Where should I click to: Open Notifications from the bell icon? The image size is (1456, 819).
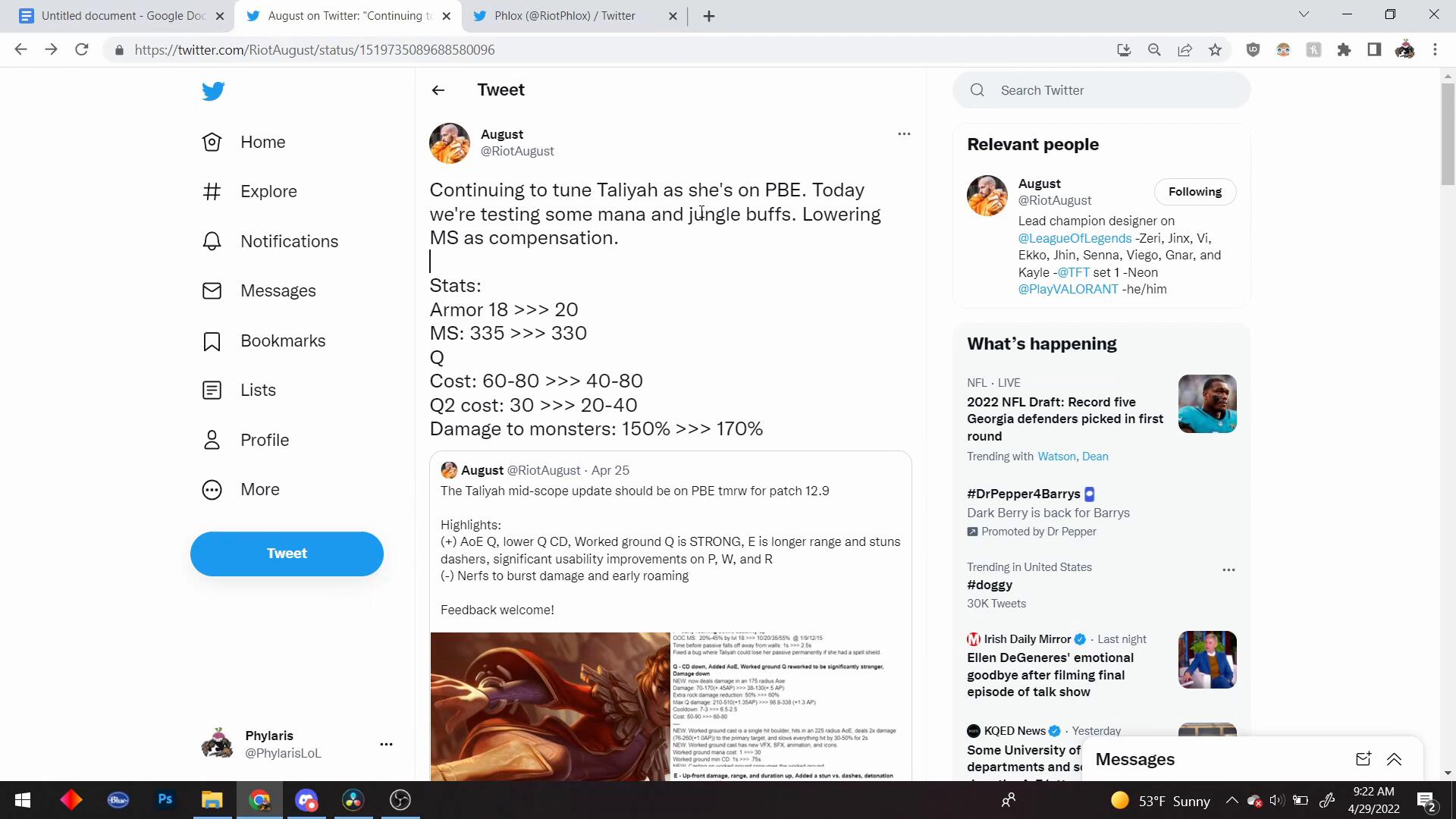[x=212, y=241]
